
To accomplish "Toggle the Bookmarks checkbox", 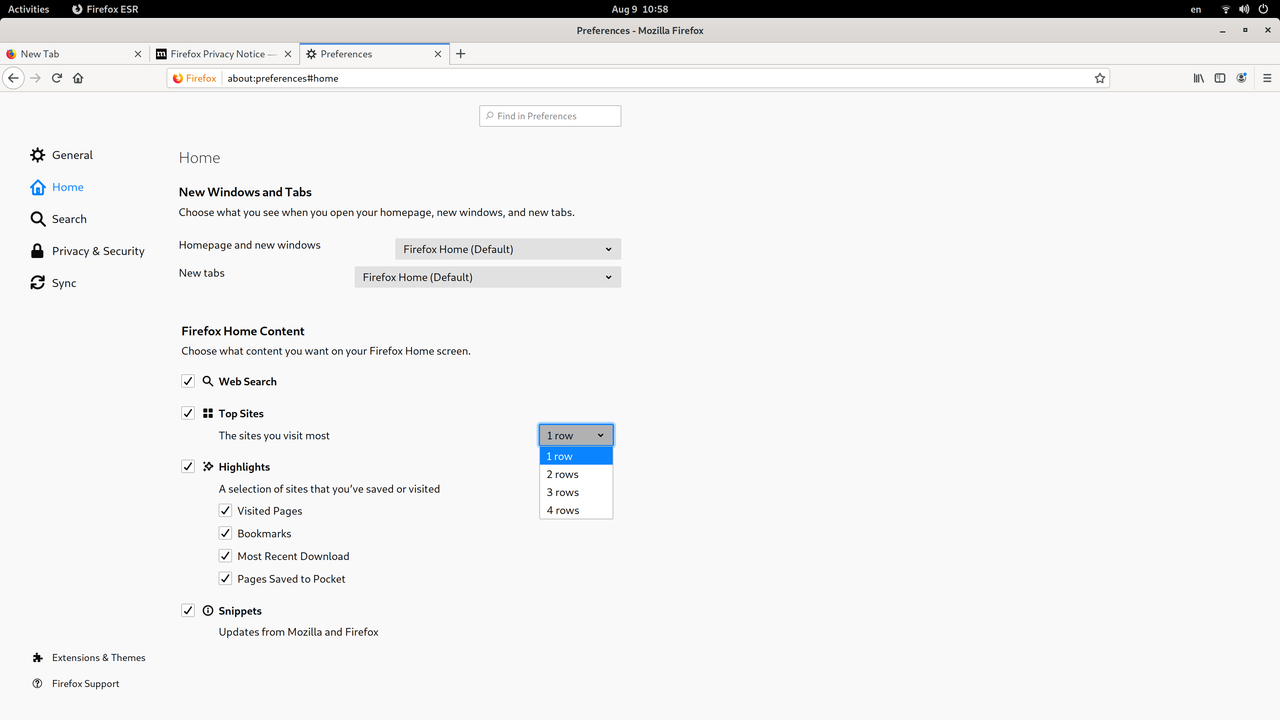I will pos(226,533).
